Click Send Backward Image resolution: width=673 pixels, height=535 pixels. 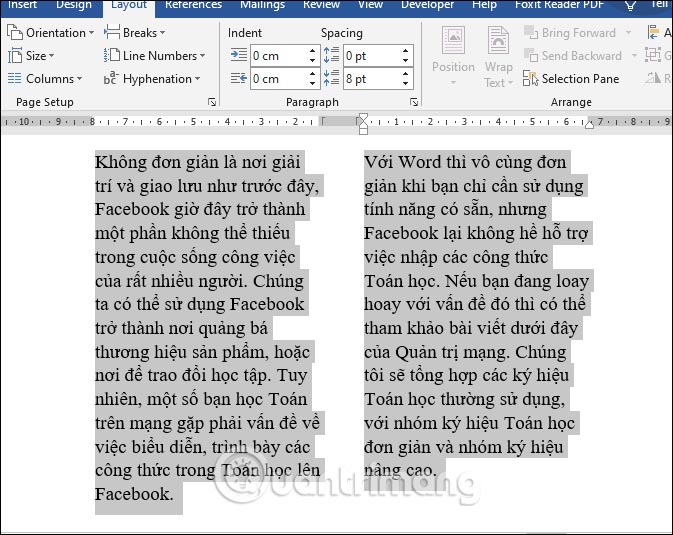tap(573, 56)
